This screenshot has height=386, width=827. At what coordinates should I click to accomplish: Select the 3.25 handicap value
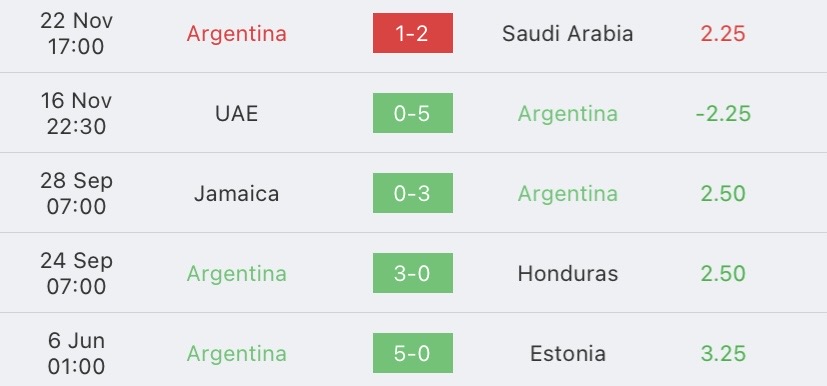[723, 353]
